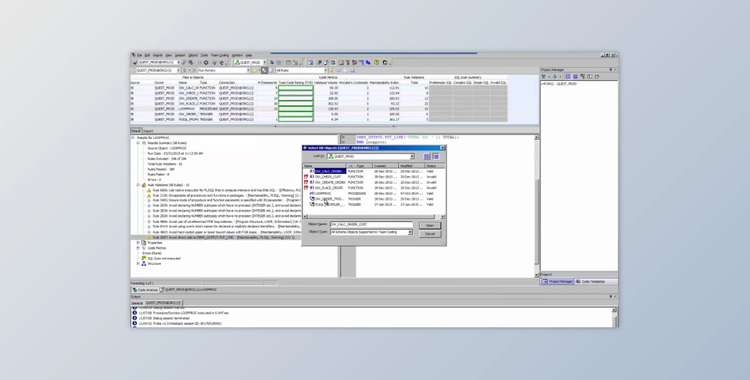This screenshot has width=750, height=380.
Task: Click dialog horizontal scrollbar
Action: click(374, 217)
